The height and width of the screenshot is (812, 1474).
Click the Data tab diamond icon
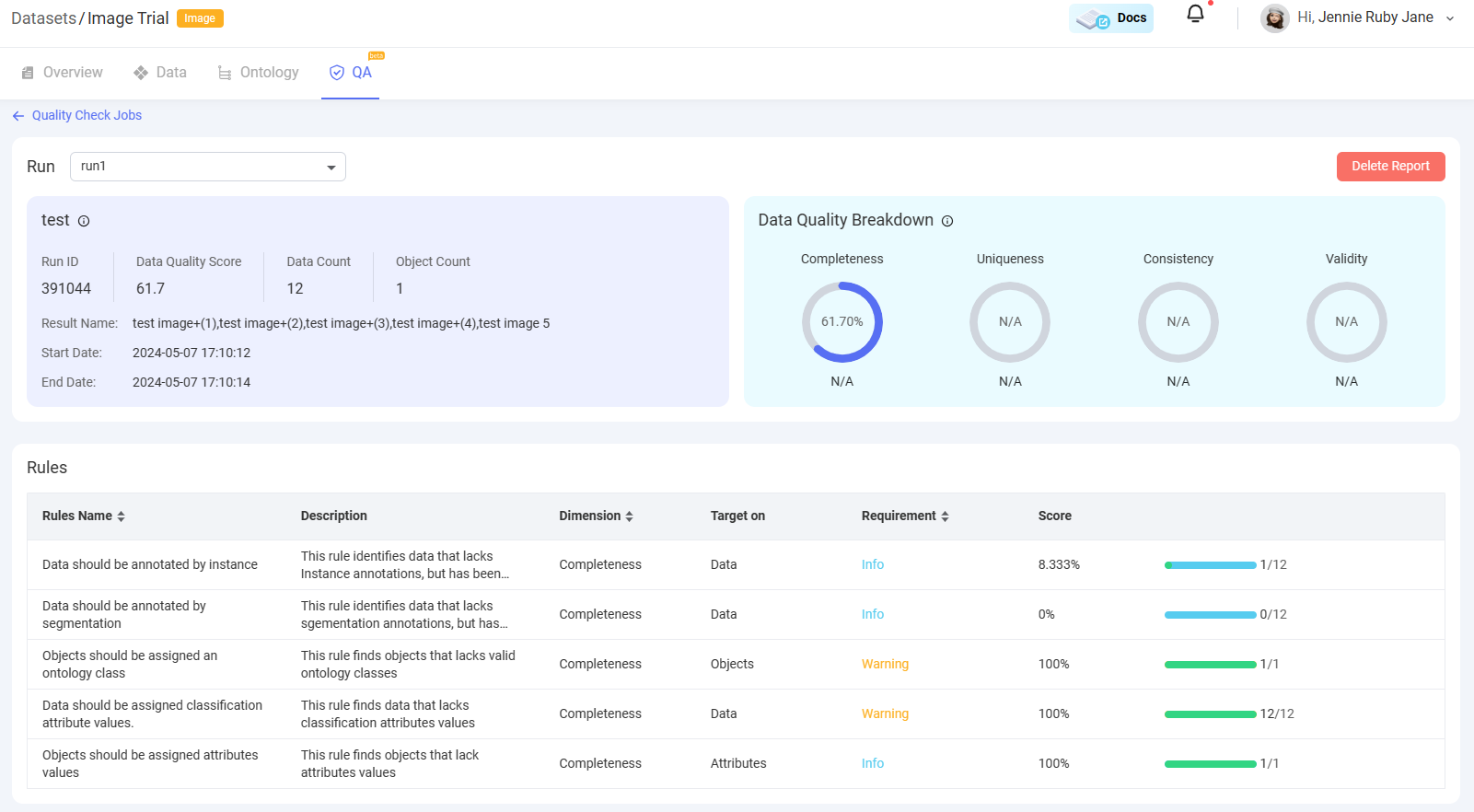[x=141, y=73]
